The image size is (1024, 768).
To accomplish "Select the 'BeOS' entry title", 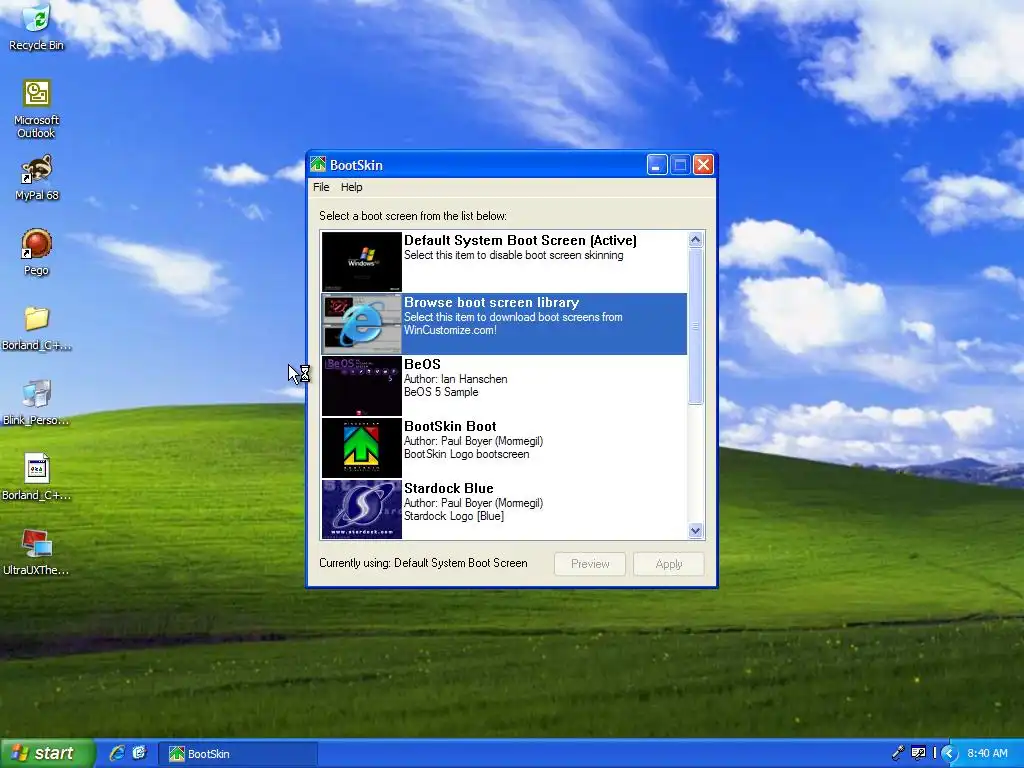I will [423, 364].
